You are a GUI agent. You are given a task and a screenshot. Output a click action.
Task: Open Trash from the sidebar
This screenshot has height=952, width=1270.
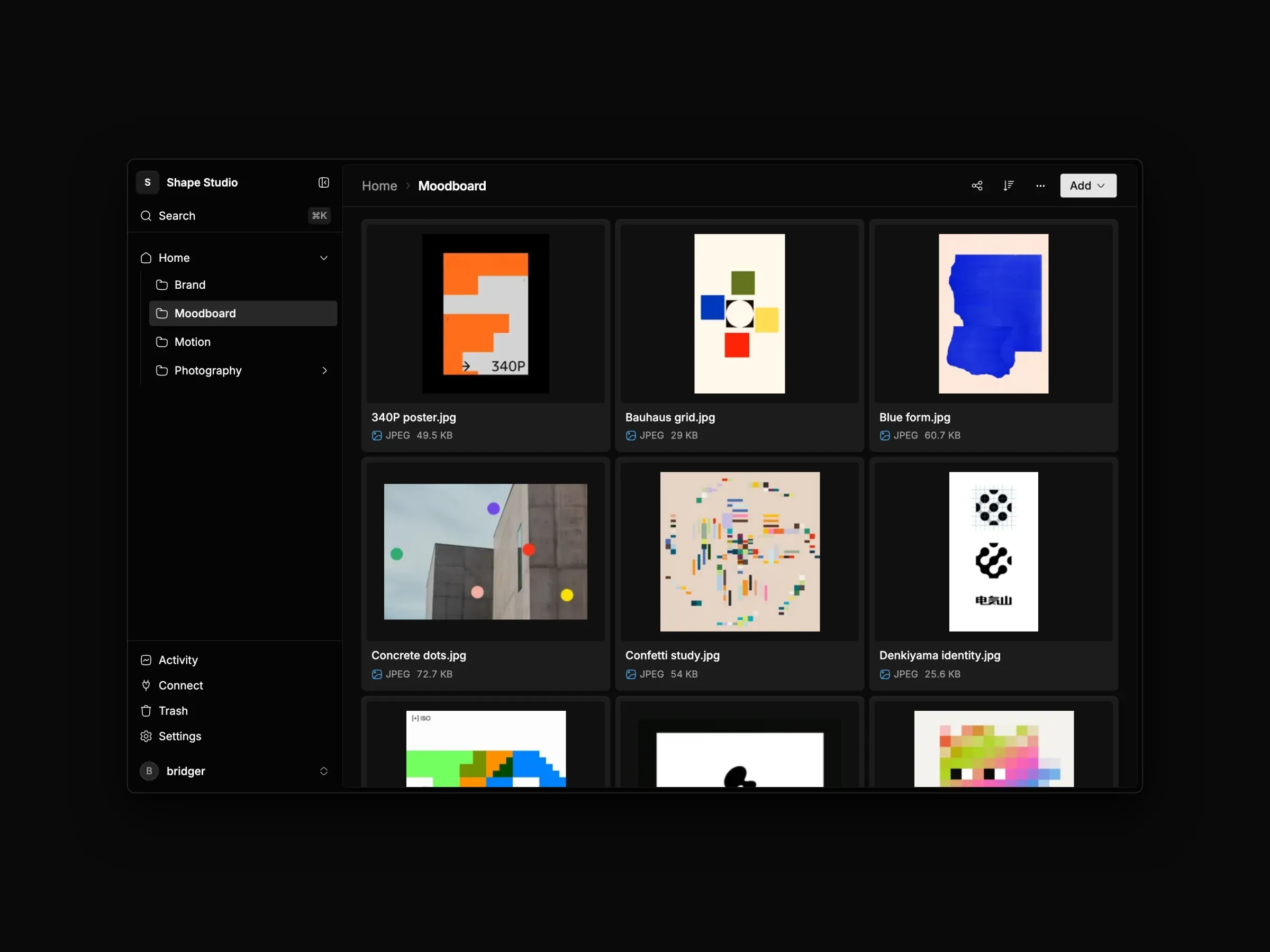tap(235, 710)
